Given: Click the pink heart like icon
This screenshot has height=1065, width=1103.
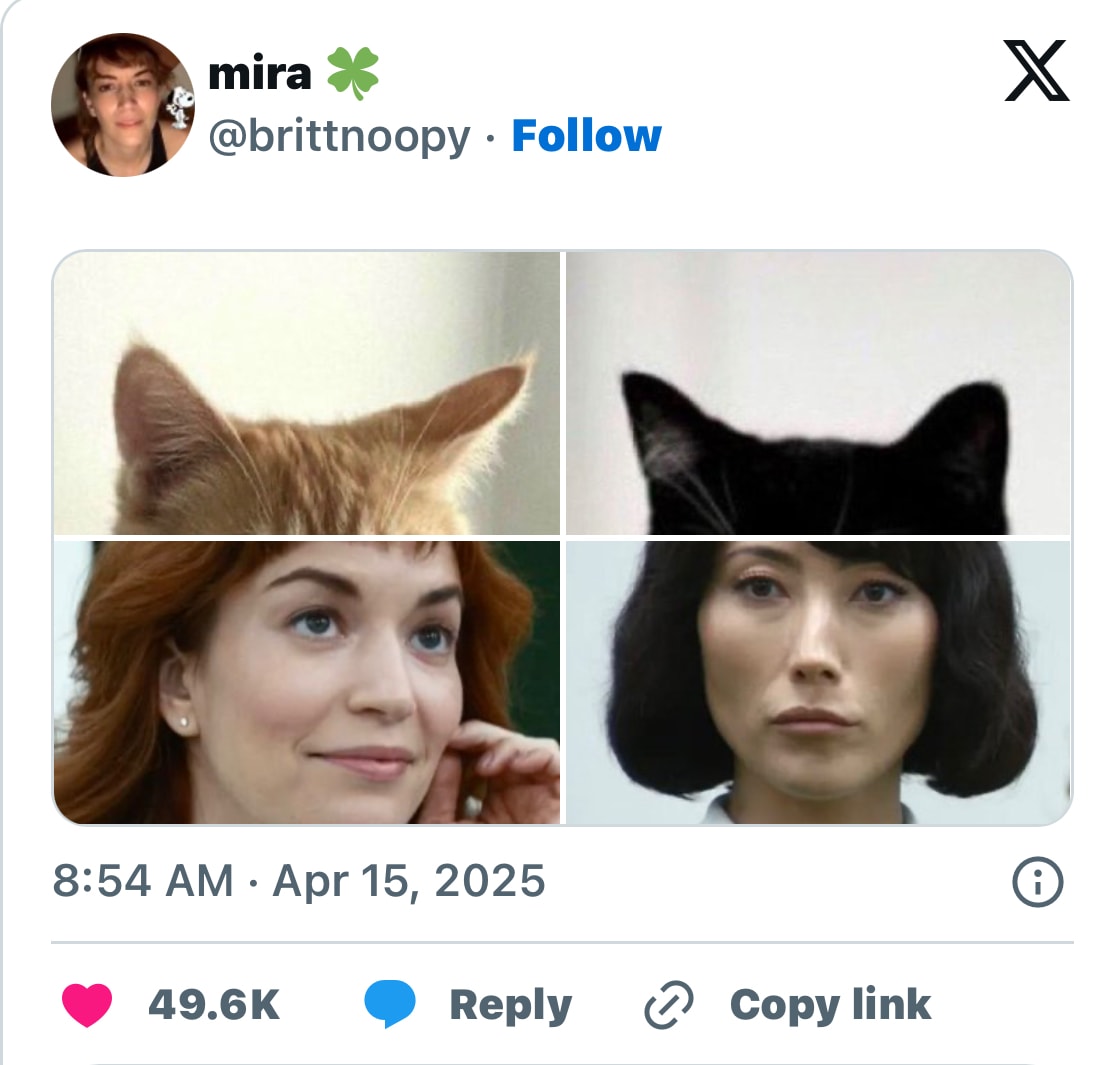Looking at the screenshot, I should coord(88,1005).
